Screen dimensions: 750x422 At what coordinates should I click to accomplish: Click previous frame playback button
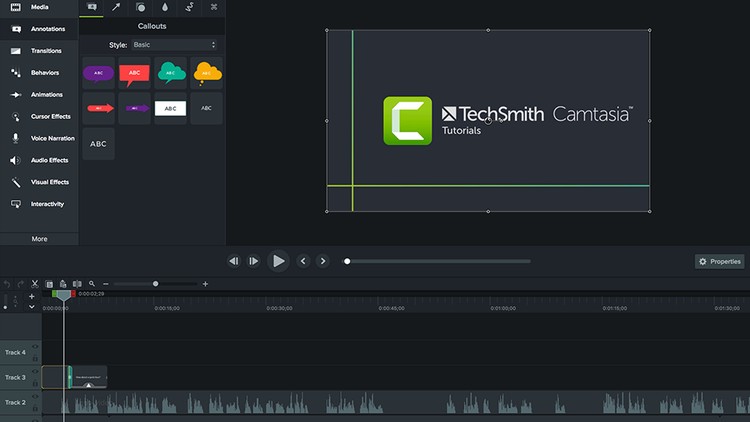[x=233, y=261]
